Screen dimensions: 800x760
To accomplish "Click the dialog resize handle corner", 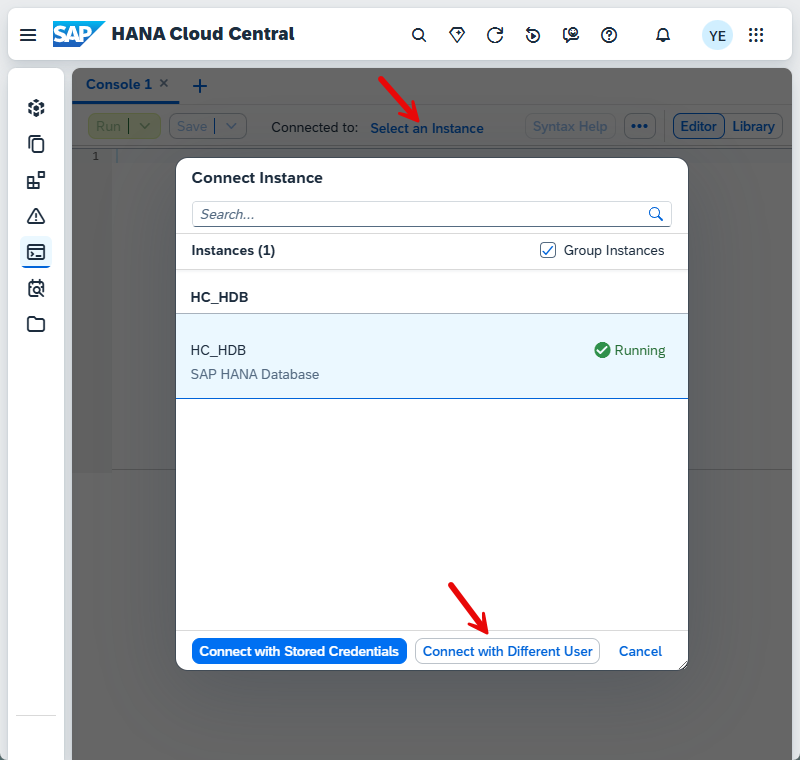I will [x=683, y=665].
